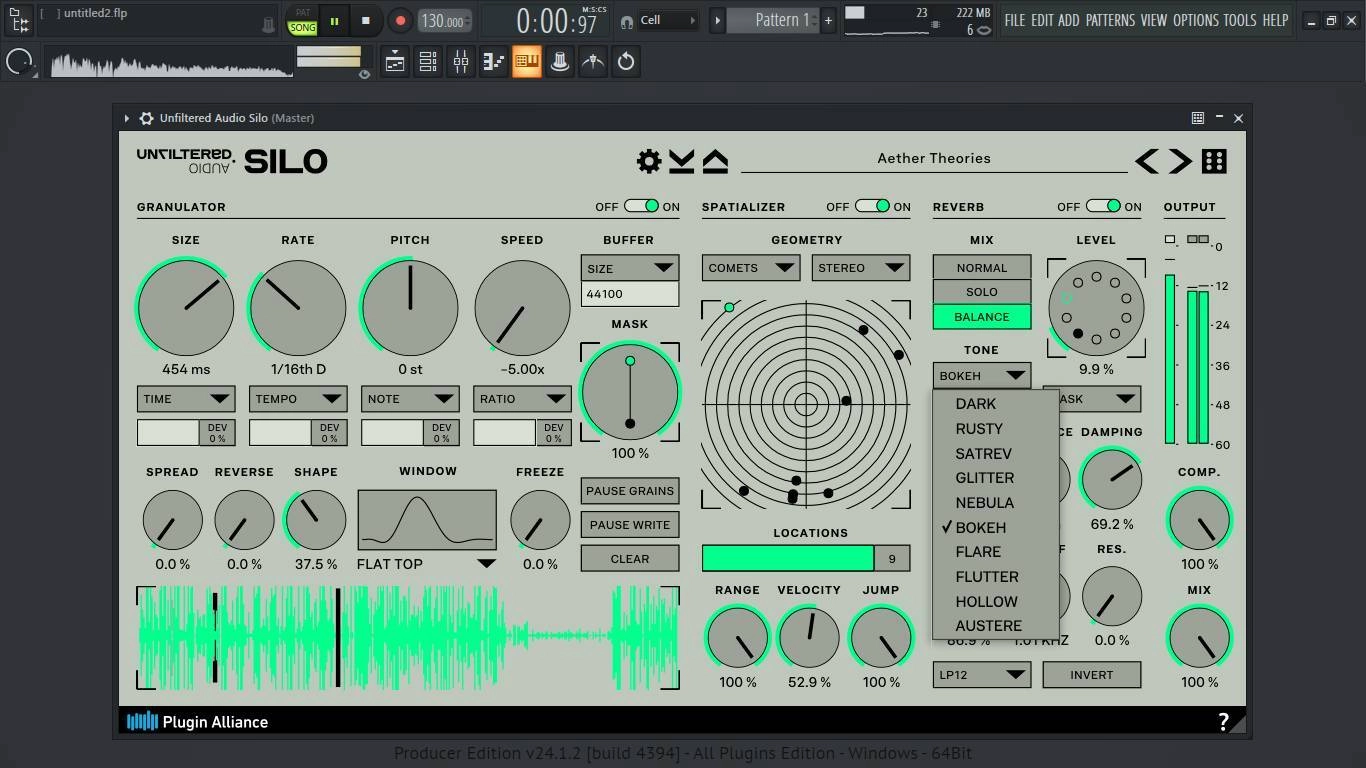Click the load preset up-arrow icon
The height and width of the screenshot is (768, 1366).
coord(715,161)
